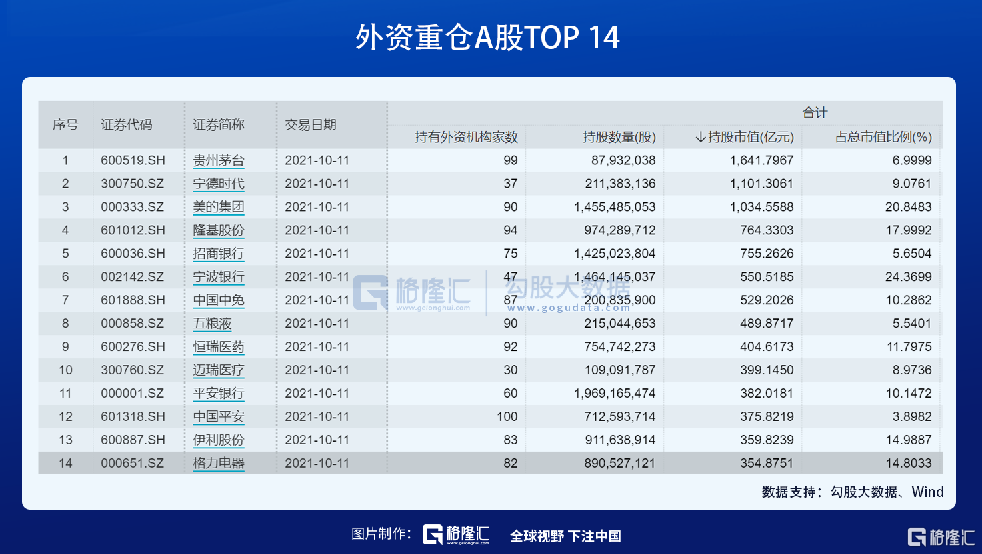The image size is (982, 554).
Task: Select the code cell 601318.SH
Action: coord(133,417)
